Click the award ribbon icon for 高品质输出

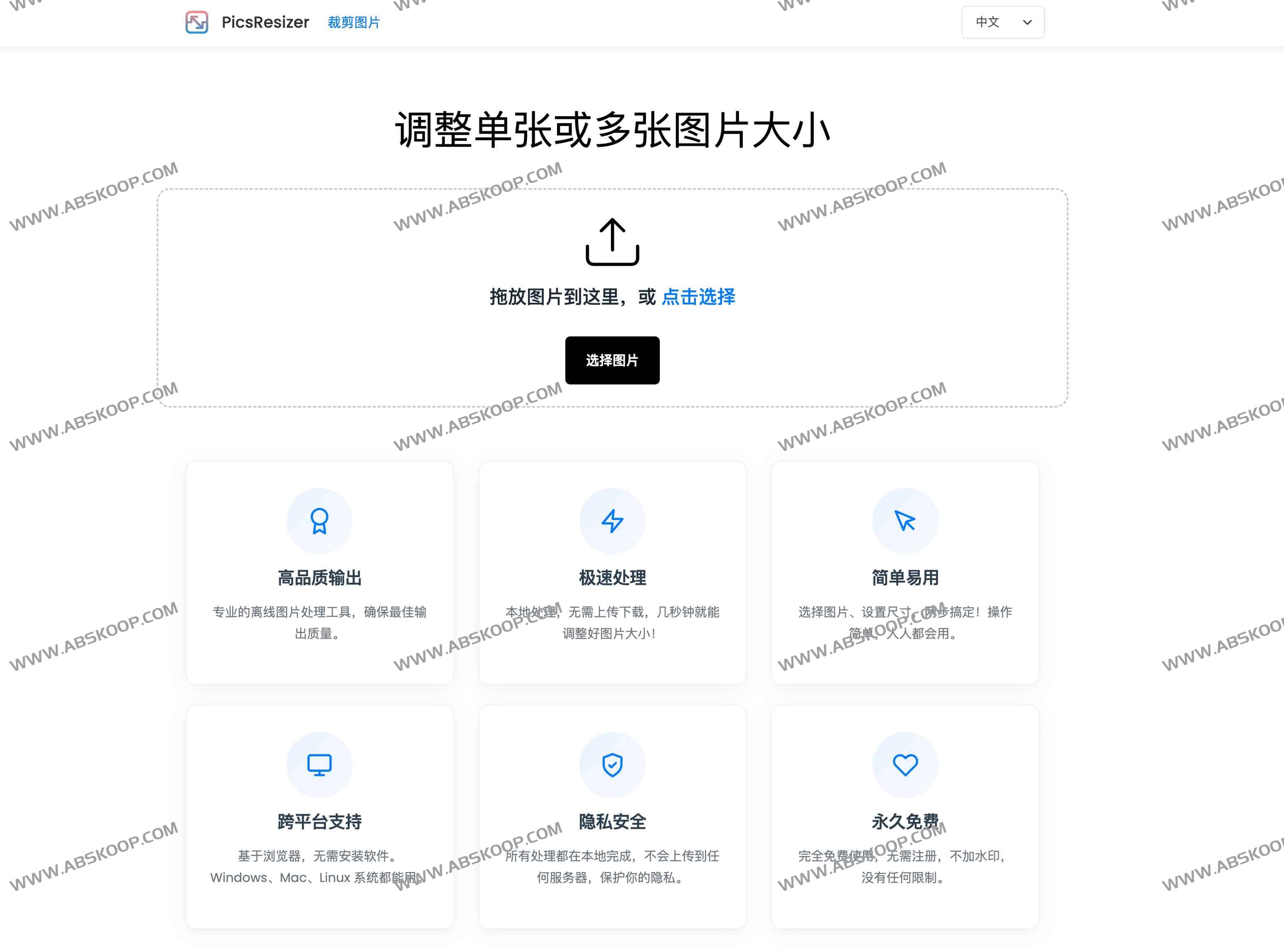click(320, 521)
